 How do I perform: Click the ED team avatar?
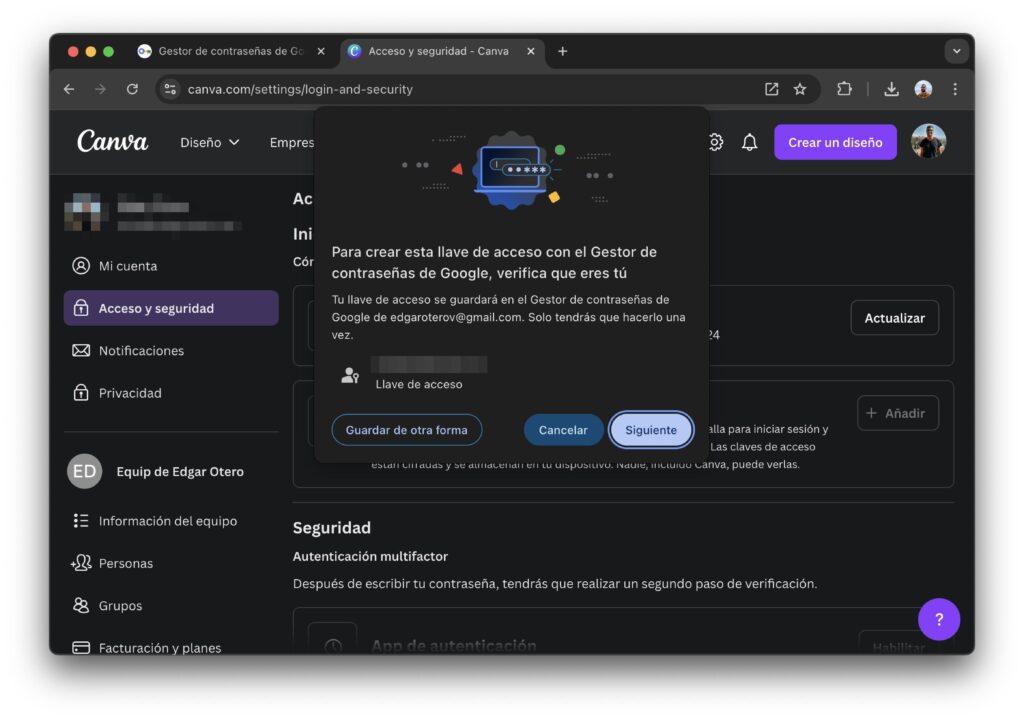pos(84,471)
